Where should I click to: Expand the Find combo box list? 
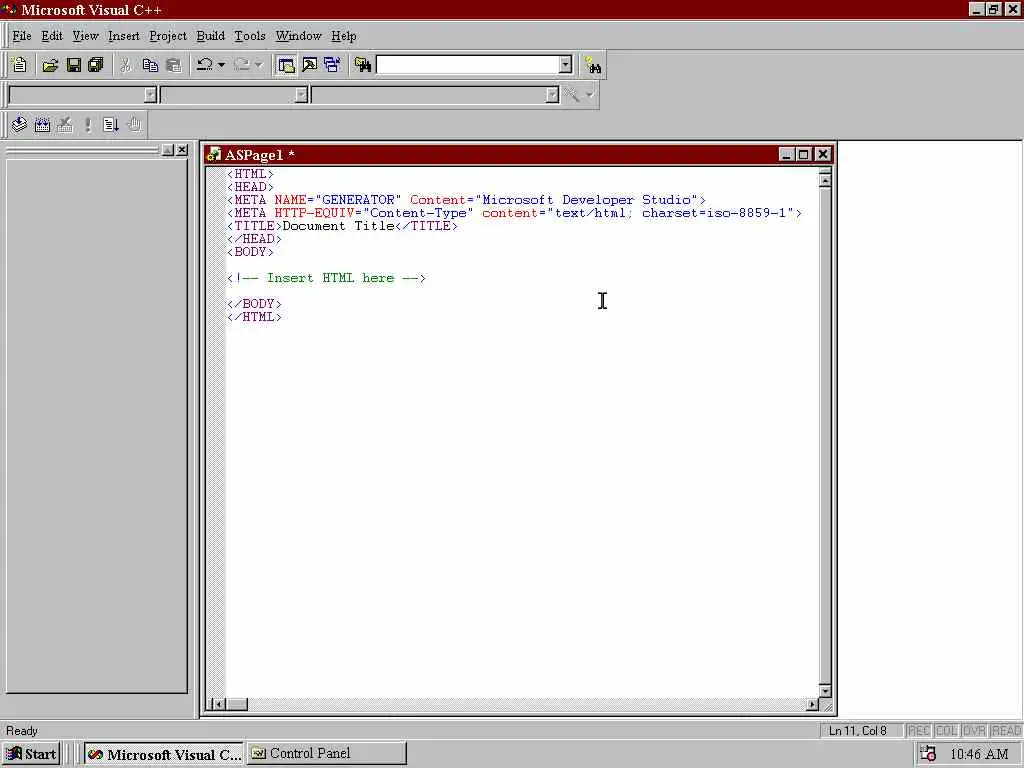(x=566, y=65)
